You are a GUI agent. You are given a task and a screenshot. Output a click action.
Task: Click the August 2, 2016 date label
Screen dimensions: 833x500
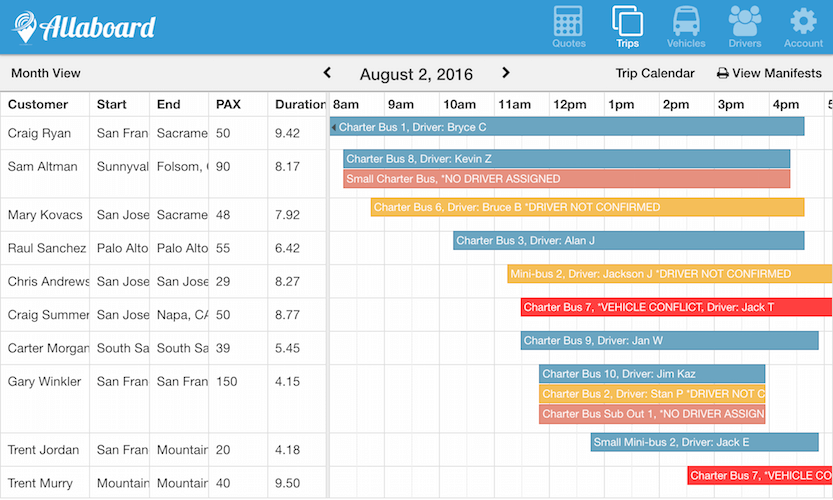coord(416,74)
